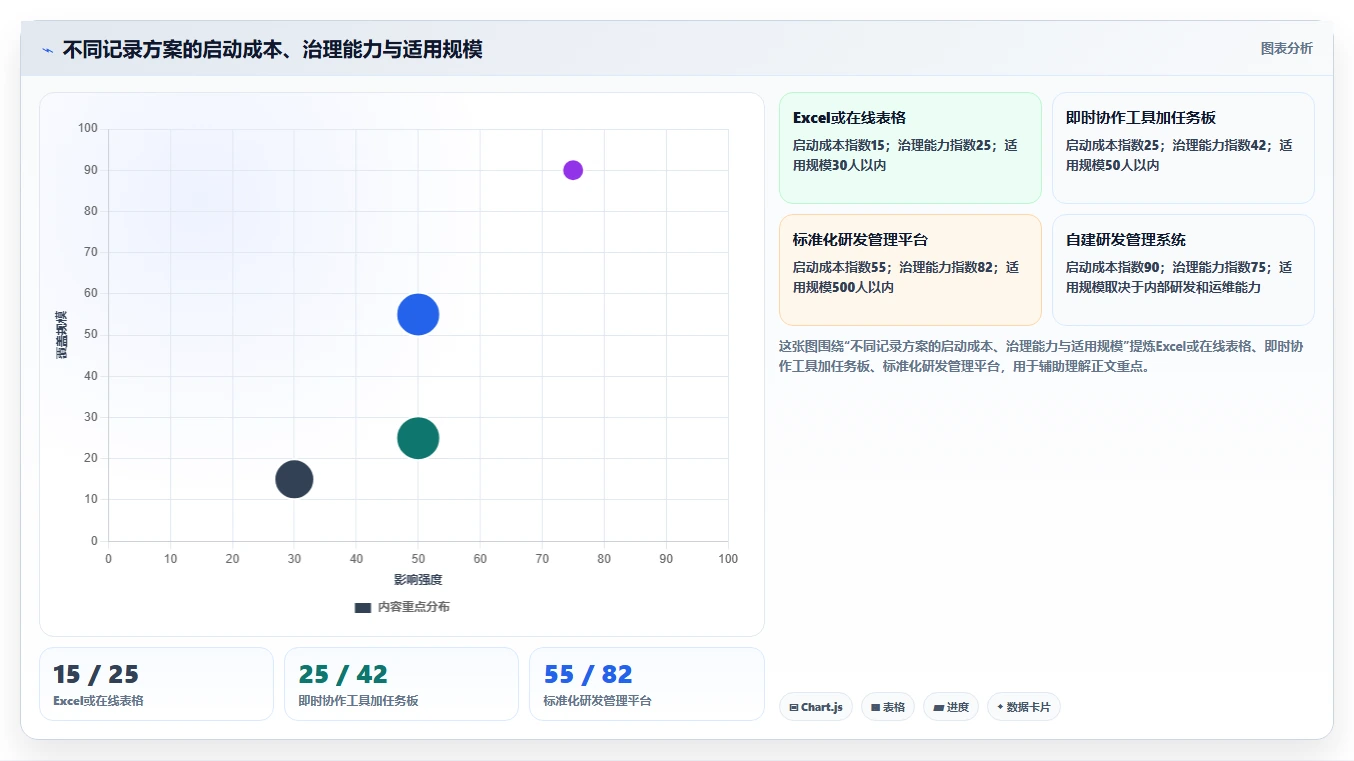Select the 25 / 42 stat card
This screenshot has width=1354, height=761.
point(401,684)
